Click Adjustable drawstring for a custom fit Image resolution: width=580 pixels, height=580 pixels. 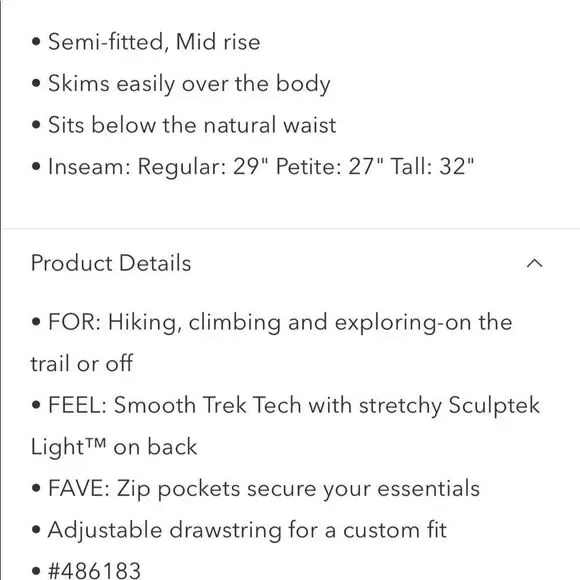point(247,530)
